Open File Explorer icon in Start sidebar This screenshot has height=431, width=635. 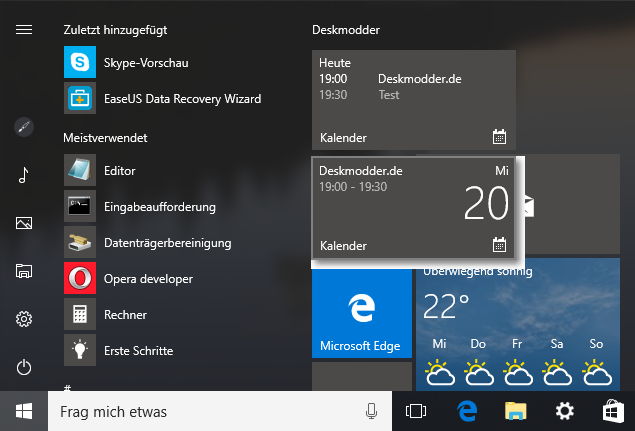pos(24,271)
